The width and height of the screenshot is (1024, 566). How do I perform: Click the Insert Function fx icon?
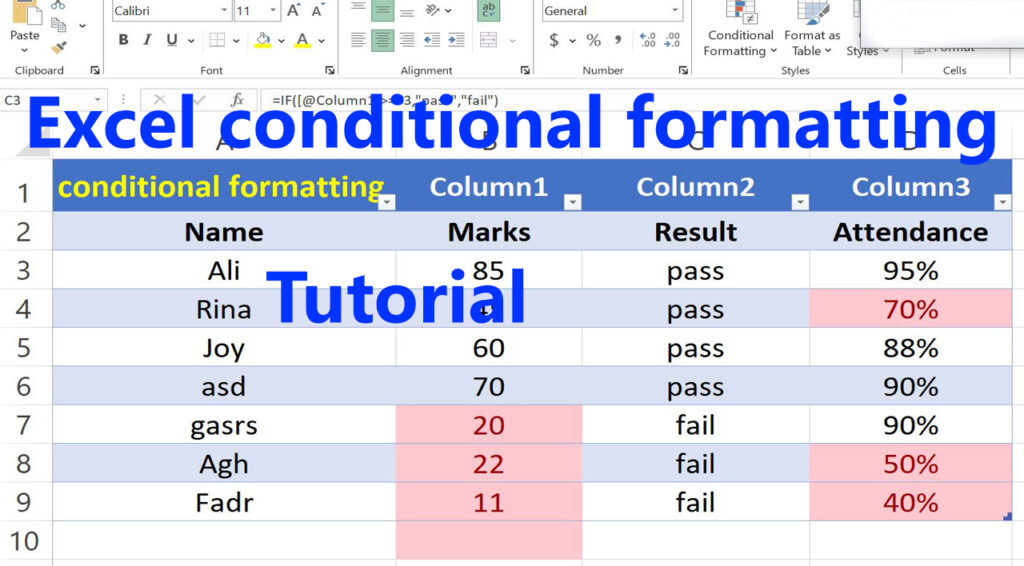[237, 100]
